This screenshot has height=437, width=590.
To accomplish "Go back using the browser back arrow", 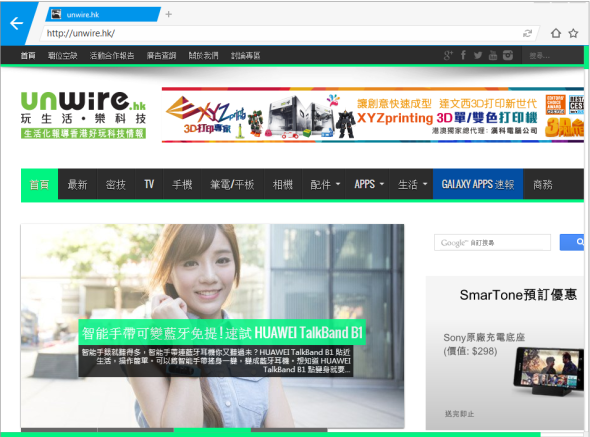I will pos(17,23).
